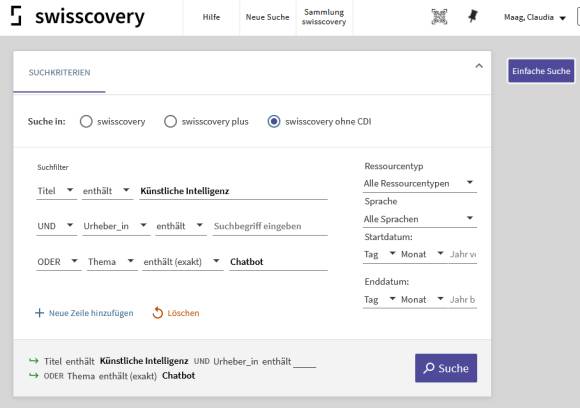Start a Neue Suche from the header
This screenshot has width=580, height=408.
[x=267, y=17]
